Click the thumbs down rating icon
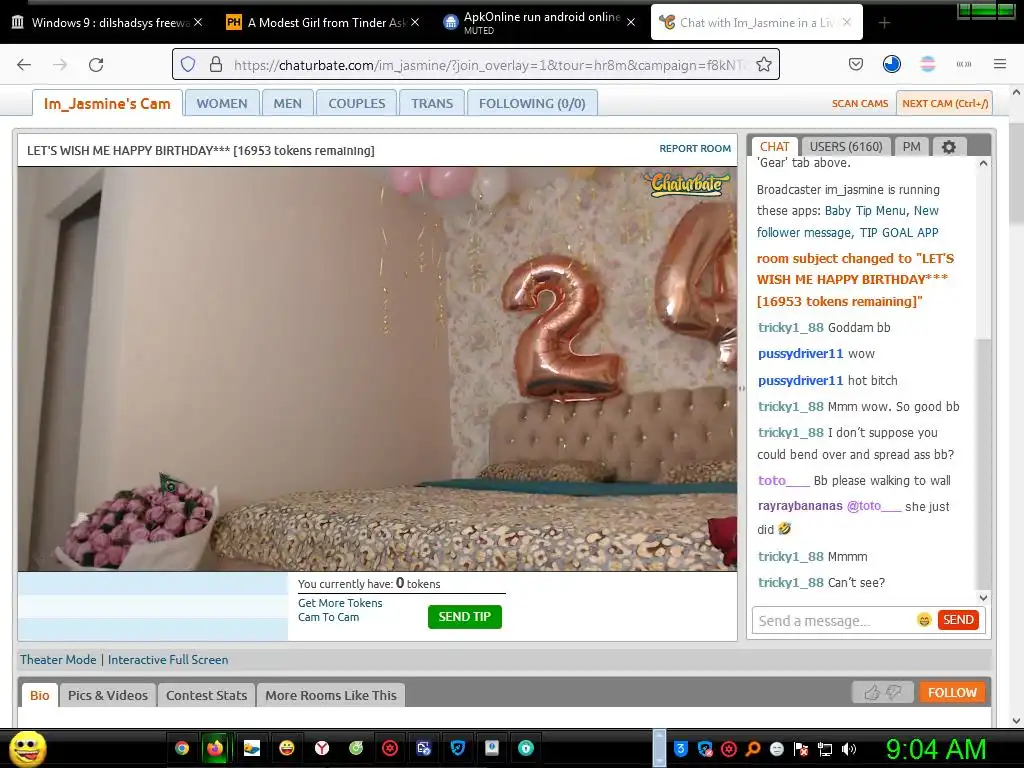1024x768 pixels. [893, 692]
